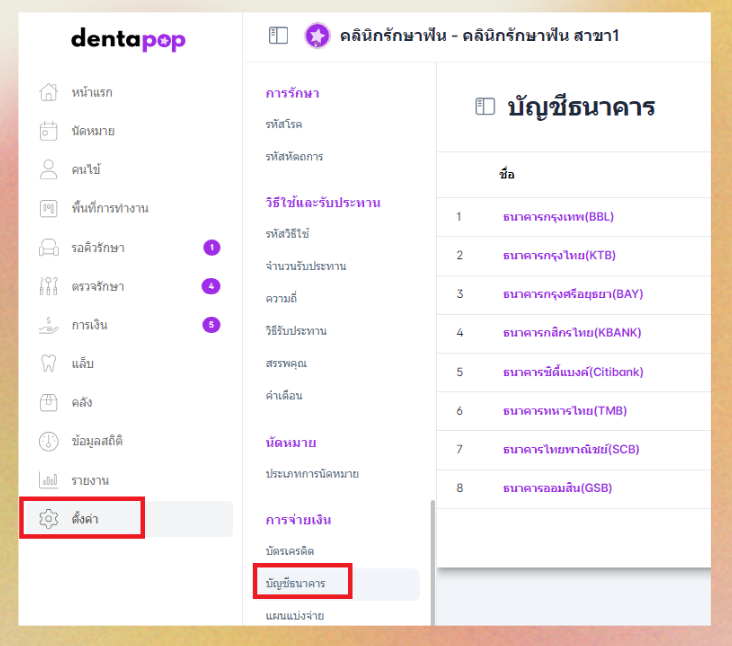Image resolution: width=732 pixels, height=646 pixels.
Task: Open รหัสวิธีใช้ settings entry
Action: point(287,233)
